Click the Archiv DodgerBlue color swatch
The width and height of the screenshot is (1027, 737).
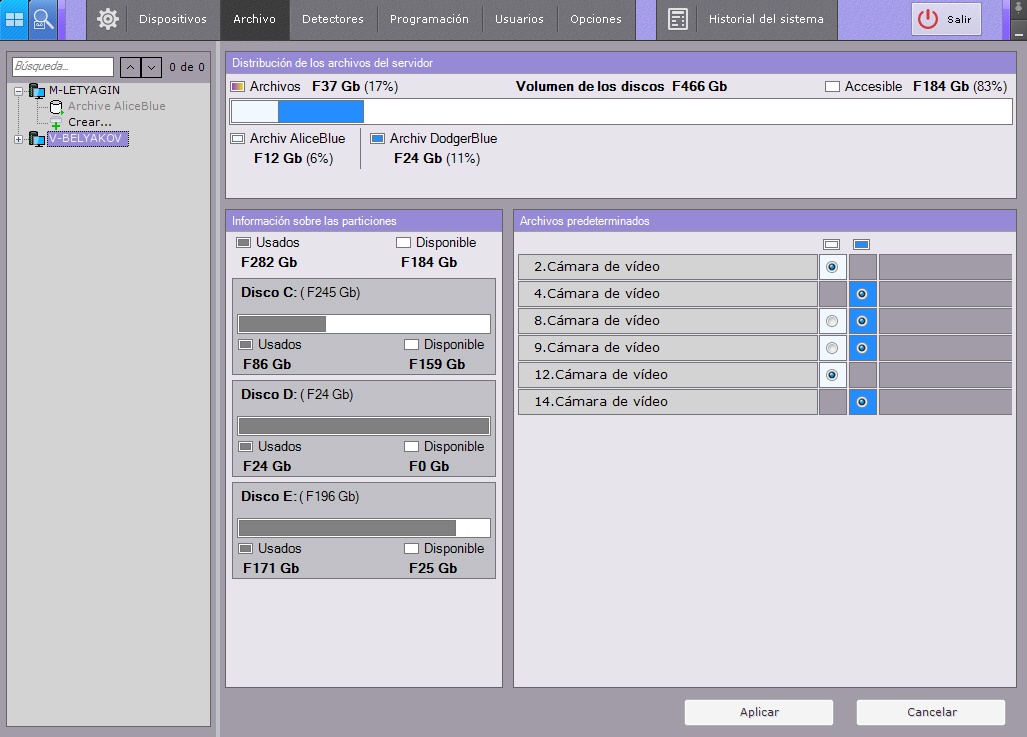click(x=377, y=139)
